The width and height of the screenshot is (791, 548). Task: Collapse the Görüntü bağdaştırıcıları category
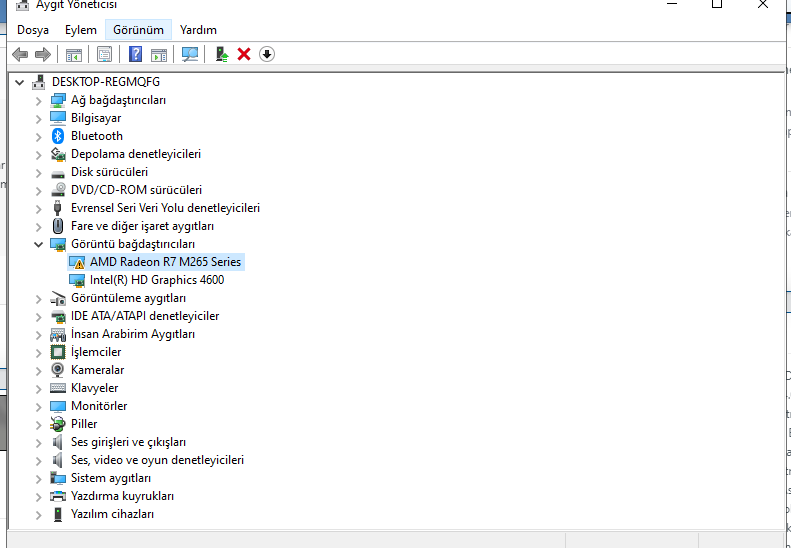coord(38,244)
